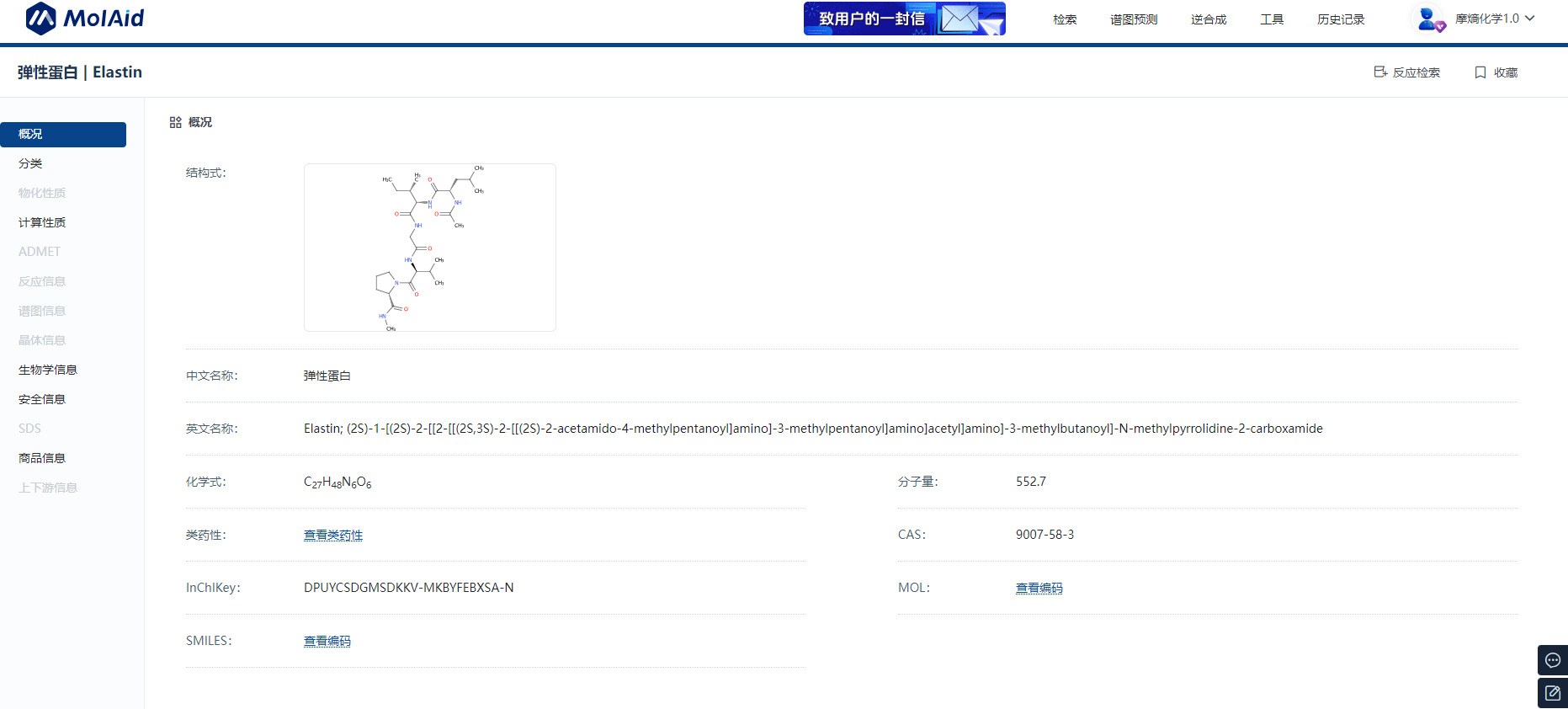Viewport: 1568px width, 709px height.
Task: Open the chat bubble support icon
Action: [x=1553, y=660]
